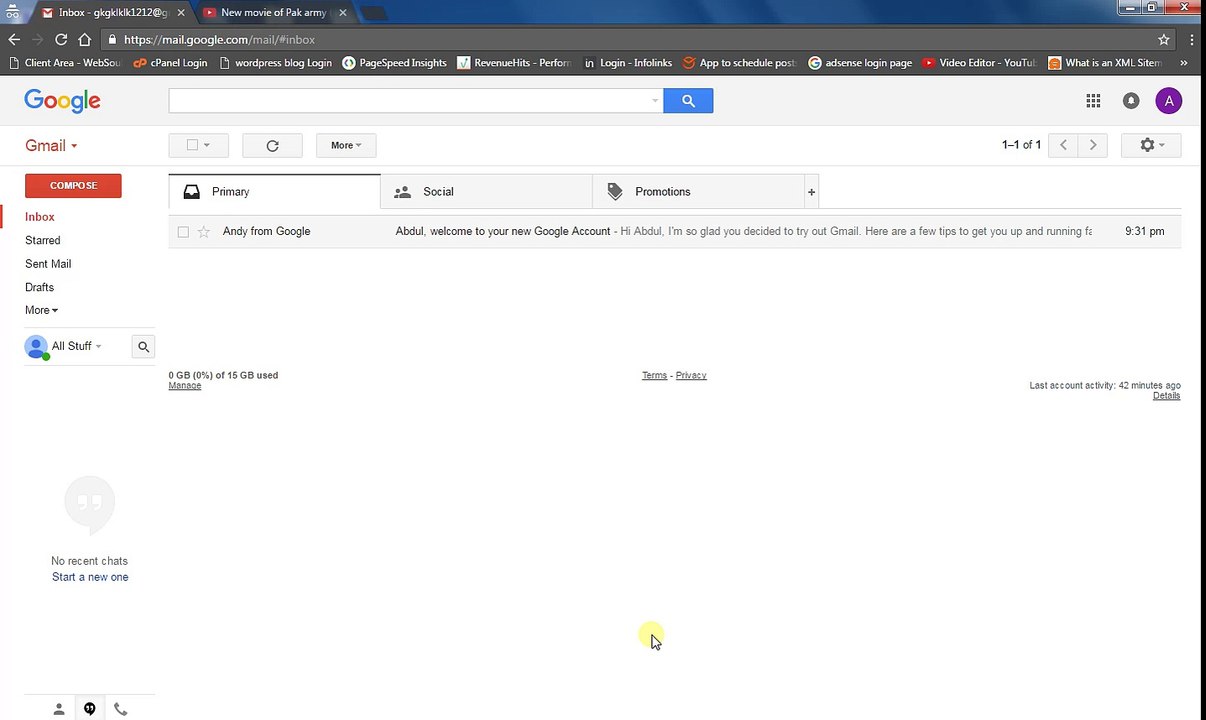Switch to the Social tab

[x=486, y=191]
